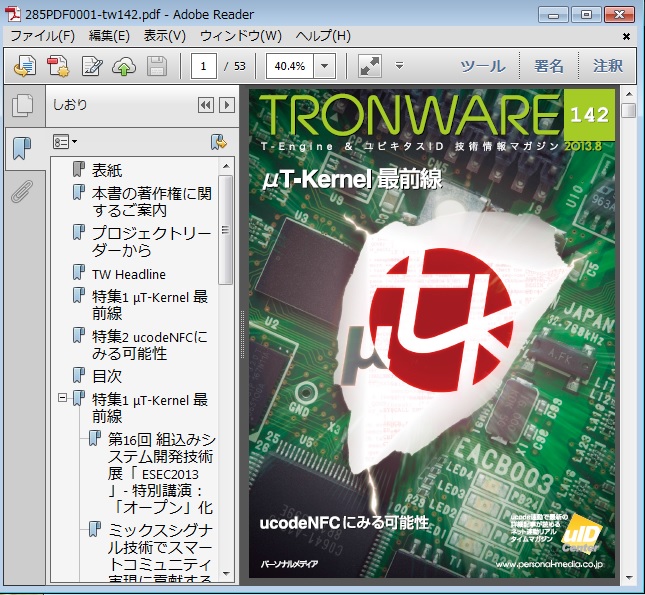Open the ファイル(F) menu
Viewport: 645px width, 595px height.
pyautogui.click(x=42, y=36)
